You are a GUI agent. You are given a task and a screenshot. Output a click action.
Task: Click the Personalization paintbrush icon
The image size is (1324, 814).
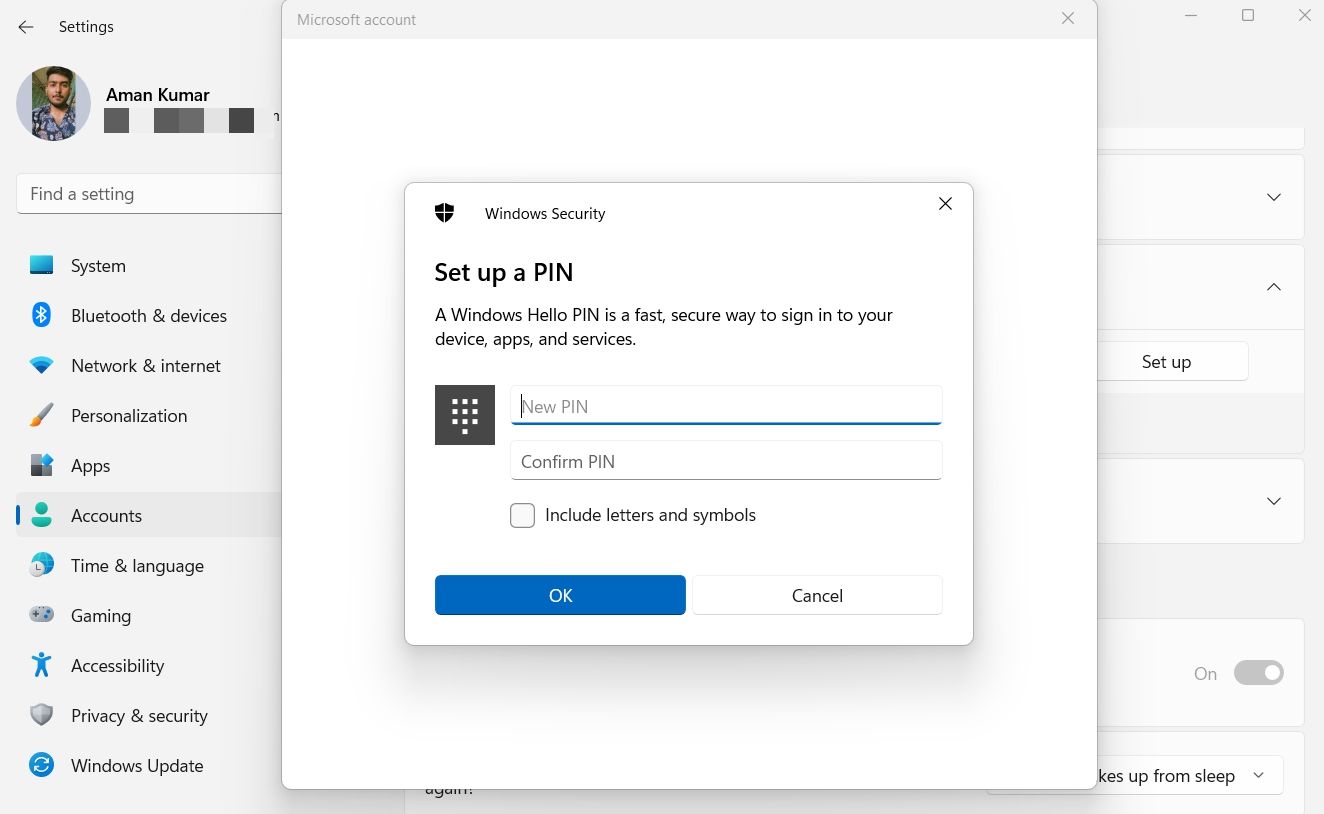[x=41, y=416]
